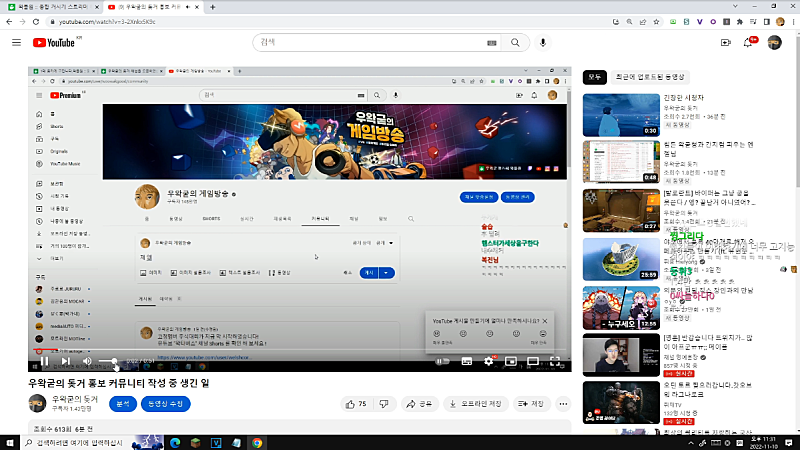This screenshot has height=450, width=800.
Task: Click the search magnifier button
Action: [x=518, y=43]
